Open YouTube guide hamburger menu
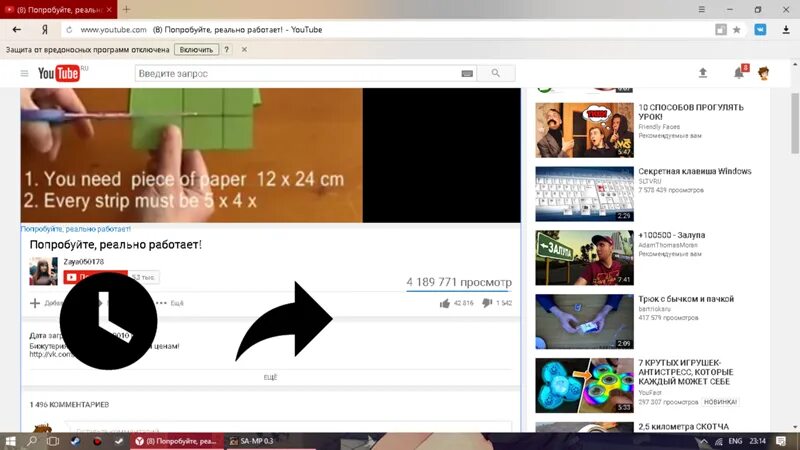The height and width of the screenshot is (450, 800). (24, 73)
